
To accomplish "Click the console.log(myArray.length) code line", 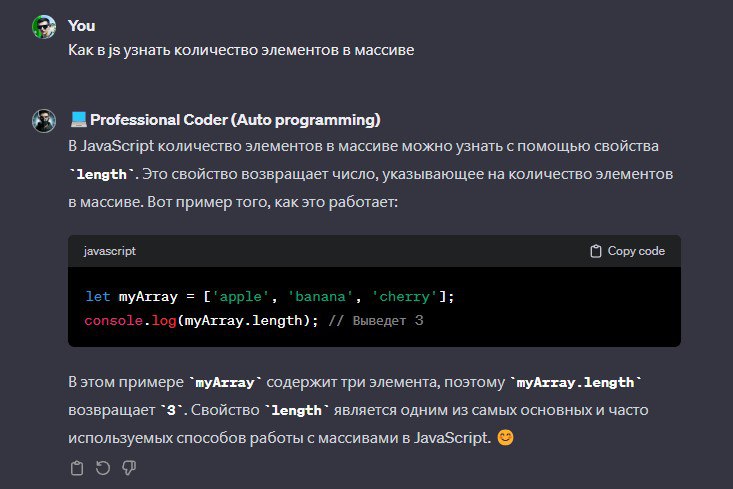I will [254, 321].
